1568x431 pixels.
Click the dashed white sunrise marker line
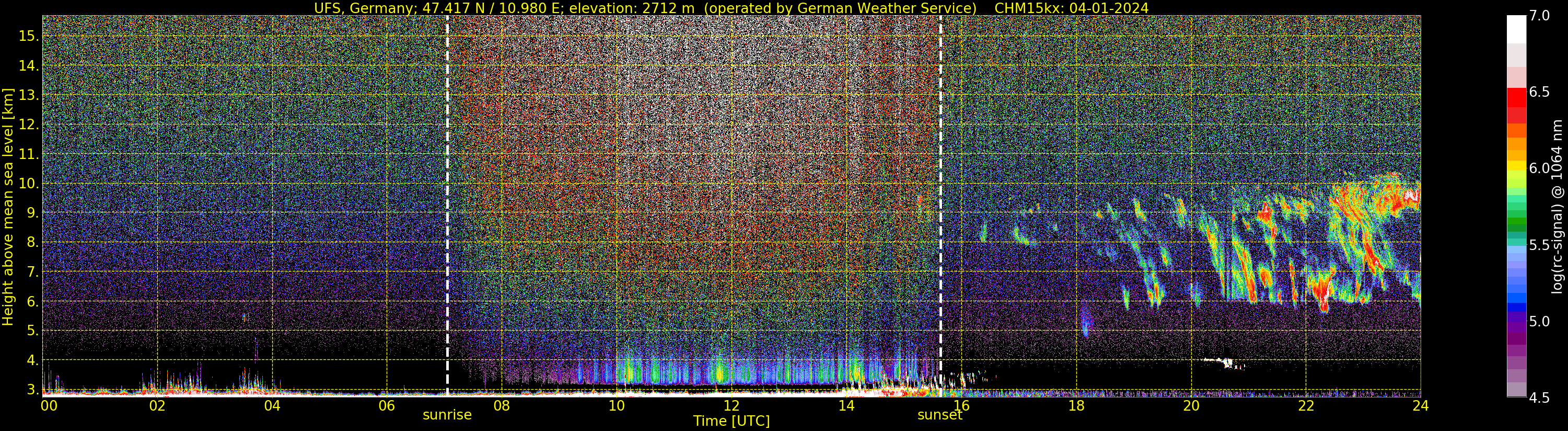pos(447,206)
